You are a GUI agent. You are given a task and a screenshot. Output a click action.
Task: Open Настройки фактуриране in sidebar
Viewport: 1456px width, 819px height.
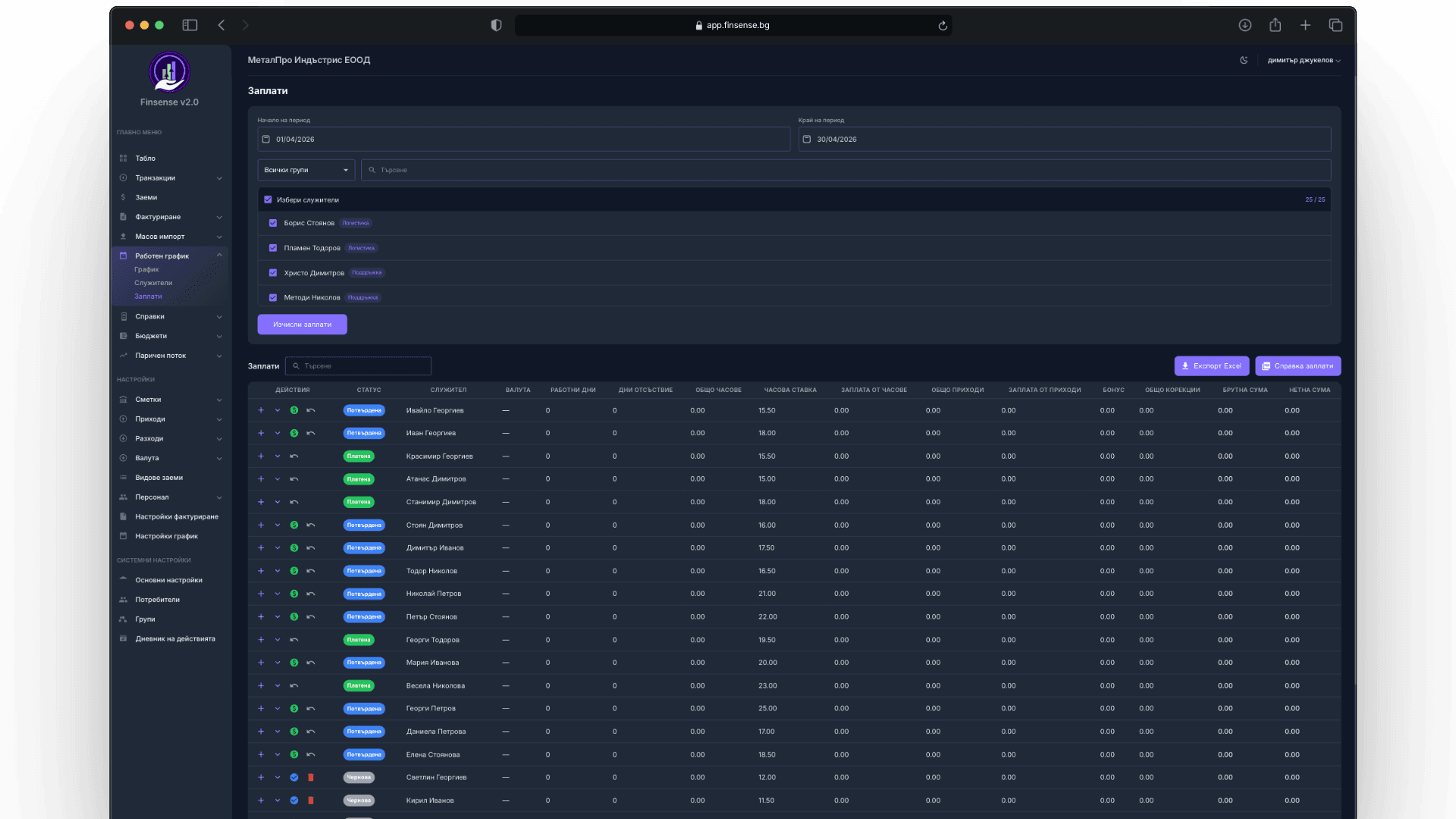[177, 517]
